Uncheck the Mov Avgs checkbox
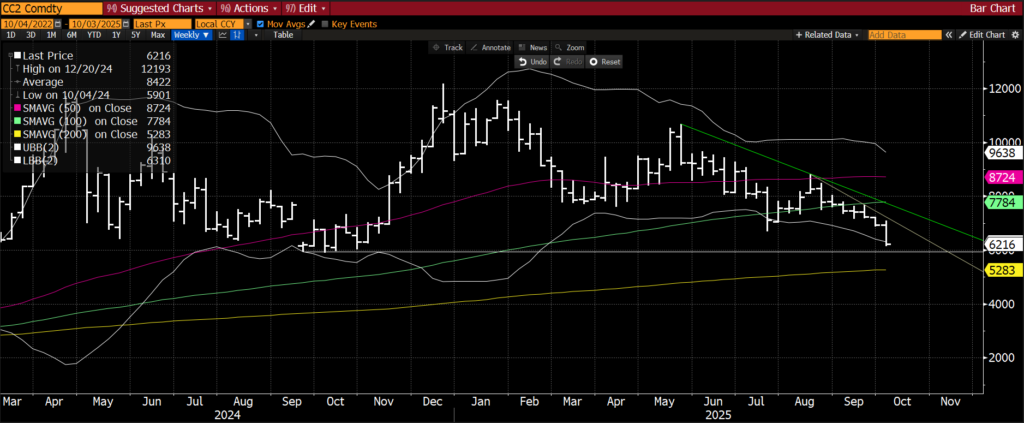The image size is (1024, 423). [x=261, y=22]
